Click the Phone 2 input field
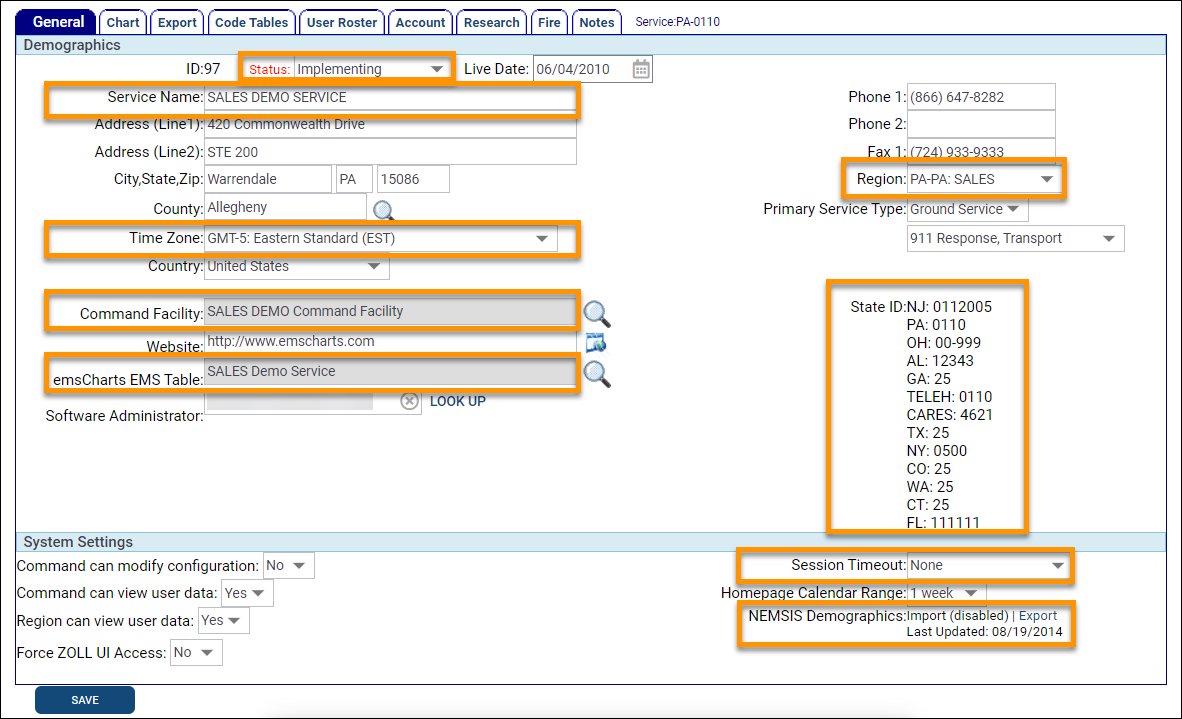 tap(980, 124)
